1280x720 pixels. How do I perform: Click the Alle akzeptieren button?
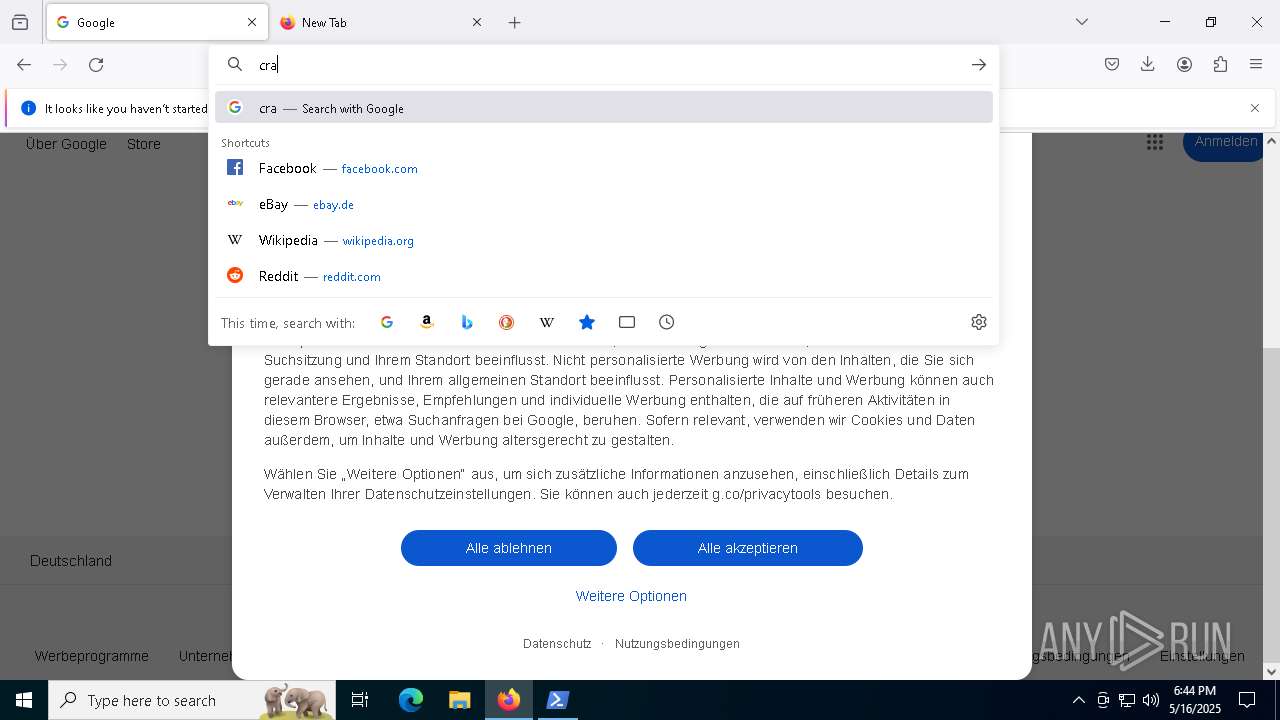748,548
